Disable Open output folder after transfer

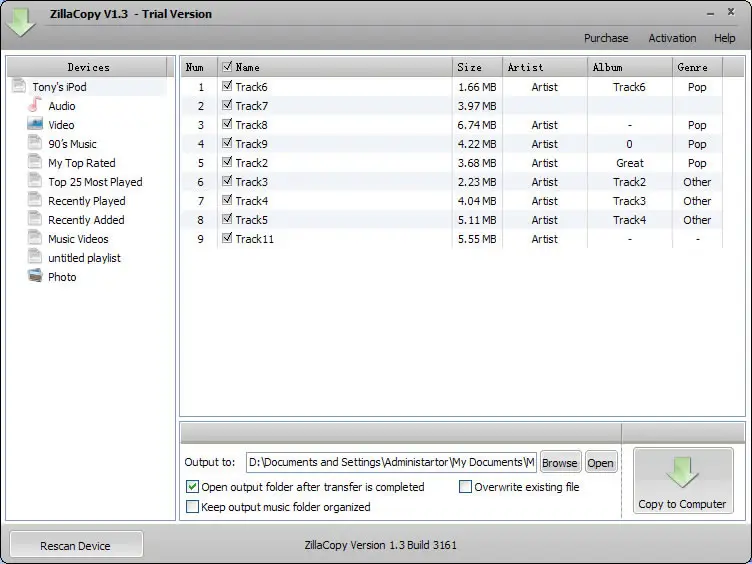click(x=192, y=487)
